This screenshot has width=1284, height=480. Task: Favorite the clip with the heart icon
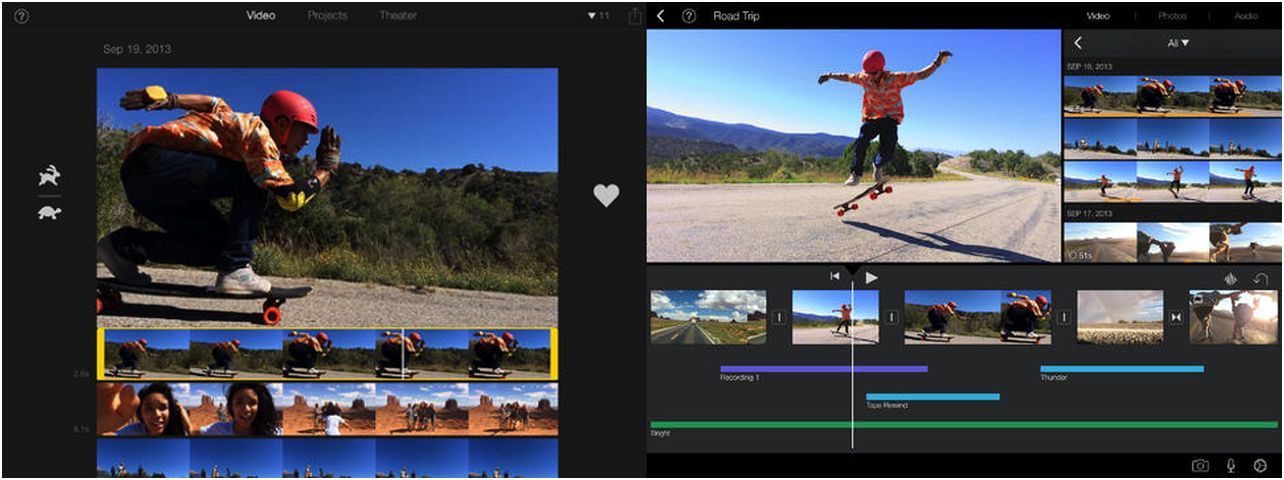tap(606, 195)
